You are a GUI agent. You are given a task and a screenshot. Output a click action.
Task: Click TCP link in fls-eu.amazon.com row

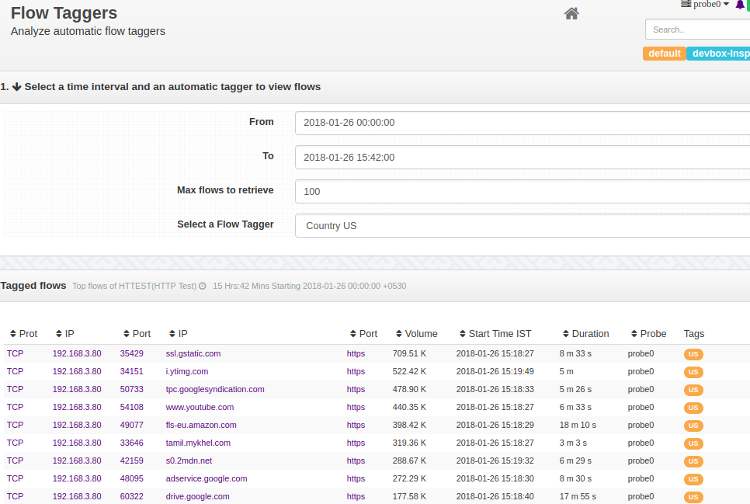15,425
